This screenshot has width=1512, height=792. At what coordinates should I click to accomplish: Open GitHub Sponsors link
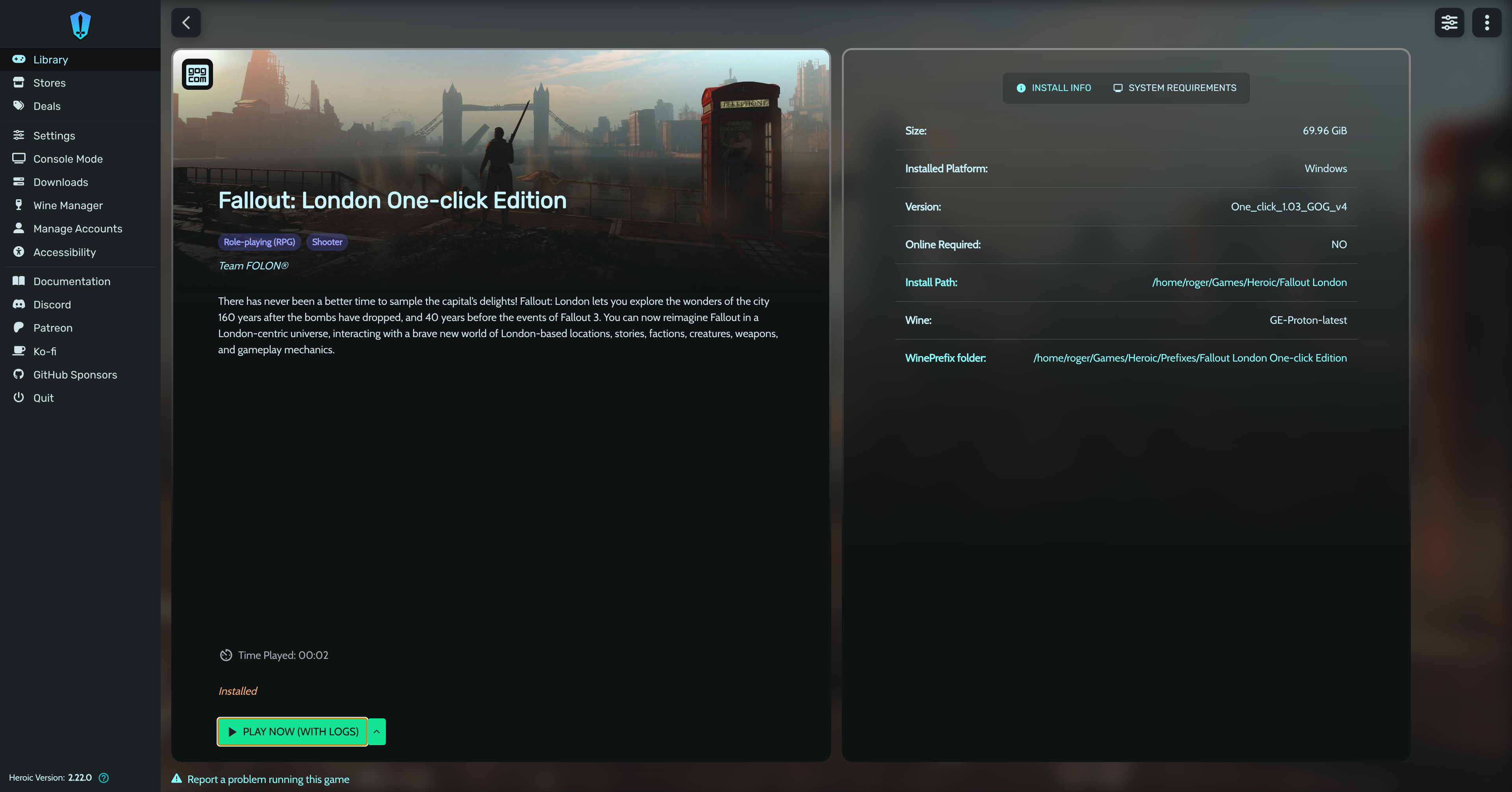click(x=80, y=375)
